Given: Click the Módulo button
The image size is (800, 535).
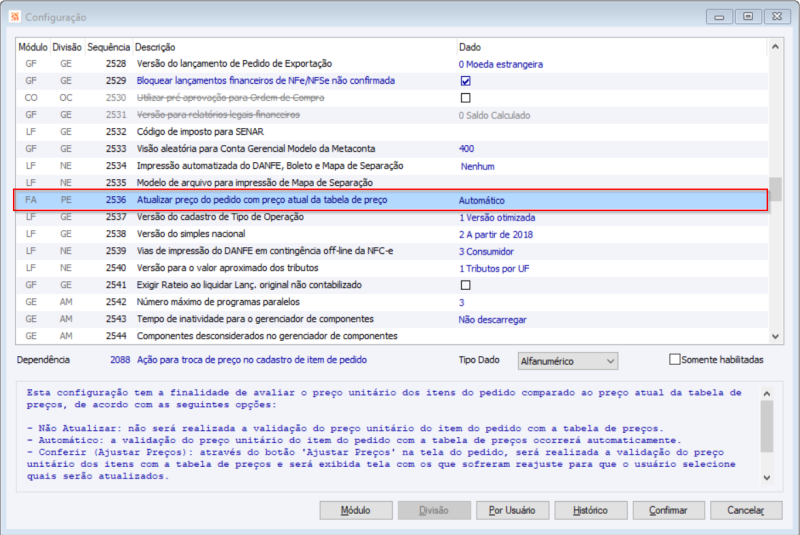Looking at the screenshot, I should [x=356, y=510].
